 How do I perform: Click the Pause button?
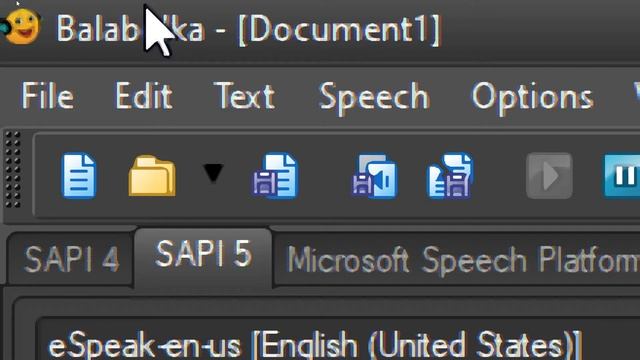(x=622, y=176)
